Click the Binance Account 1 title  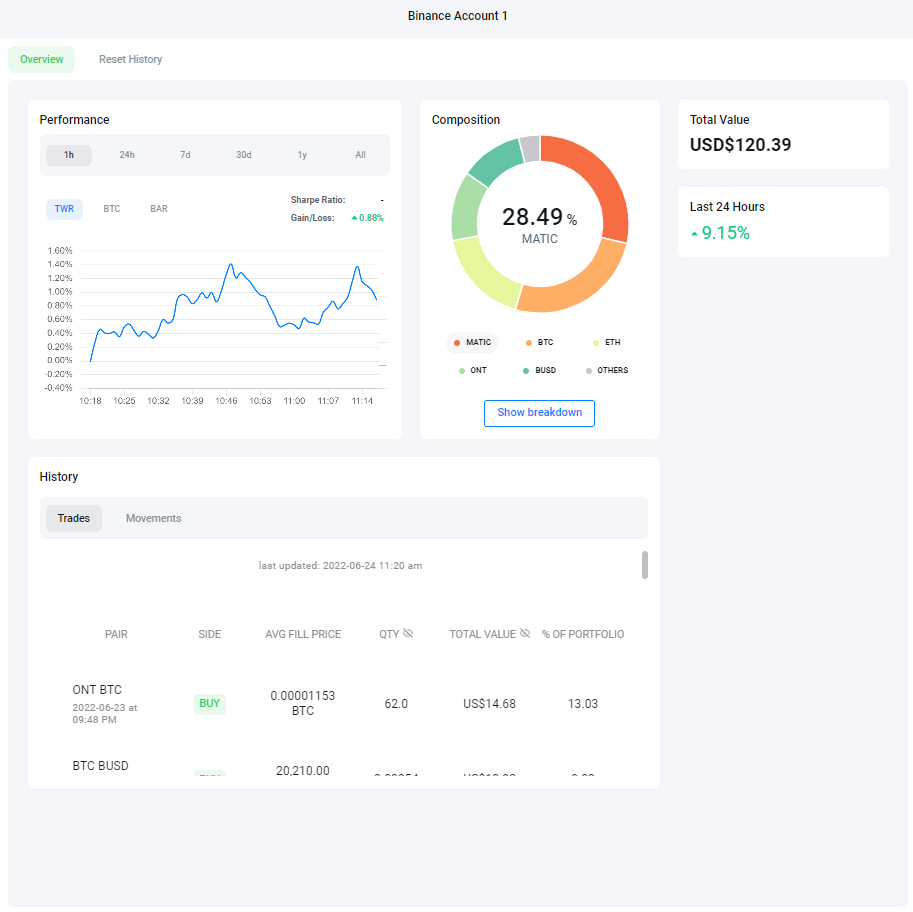[x=457, y=16]
